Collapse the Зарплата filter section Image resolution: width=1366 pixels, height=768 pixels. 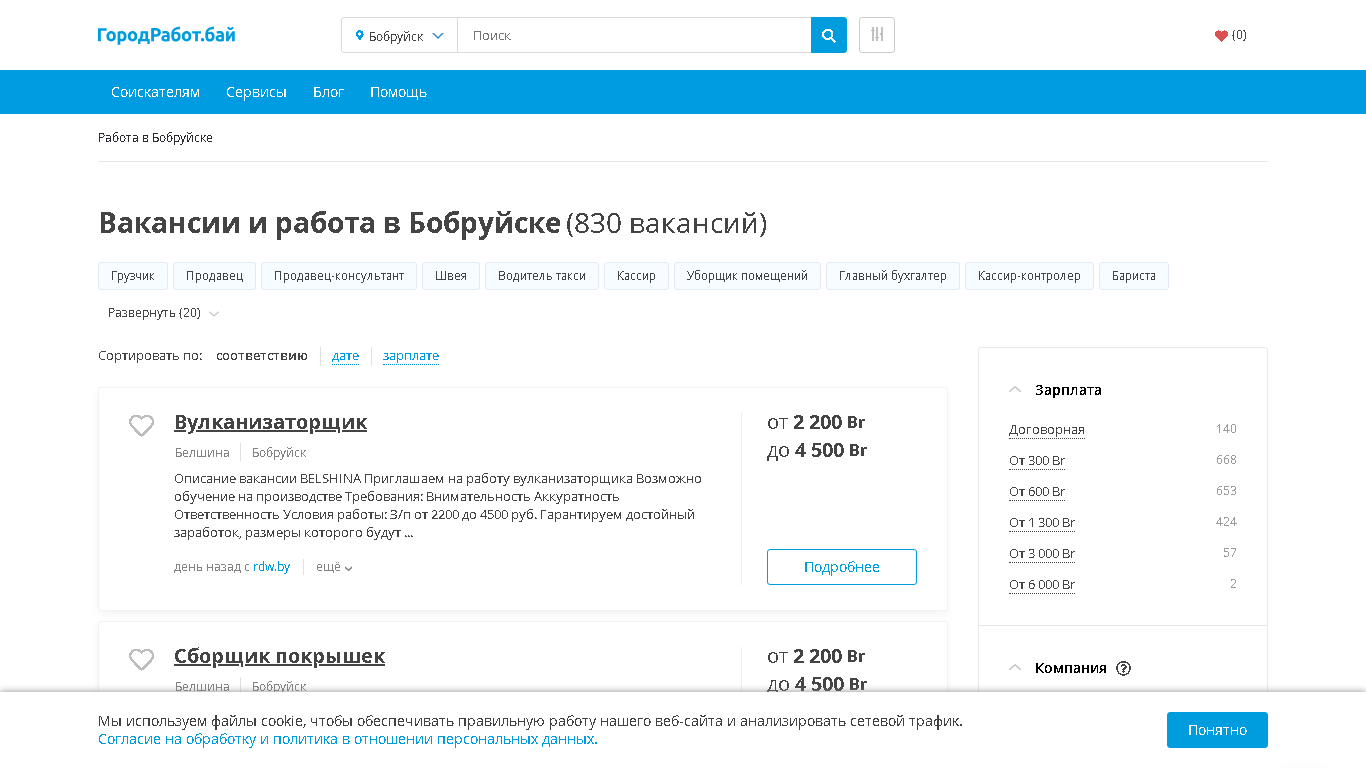point(1015,390)
